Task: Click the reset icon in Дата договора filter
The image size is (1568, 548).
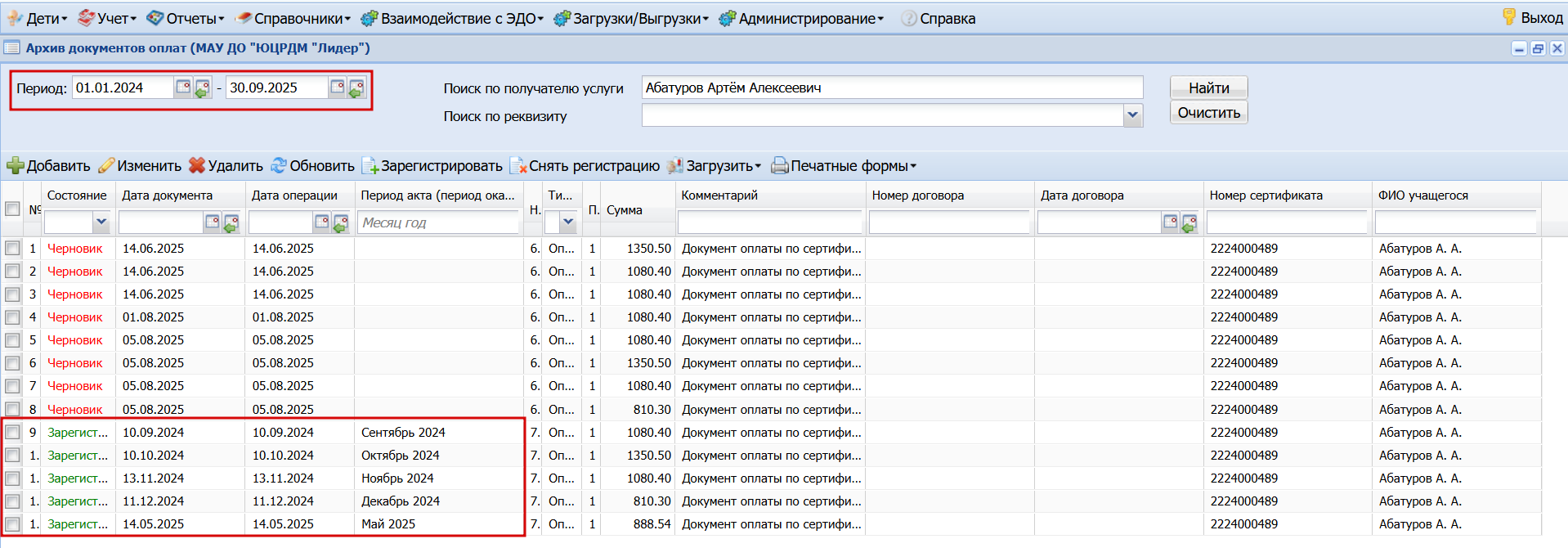Action: [1189, 222]
